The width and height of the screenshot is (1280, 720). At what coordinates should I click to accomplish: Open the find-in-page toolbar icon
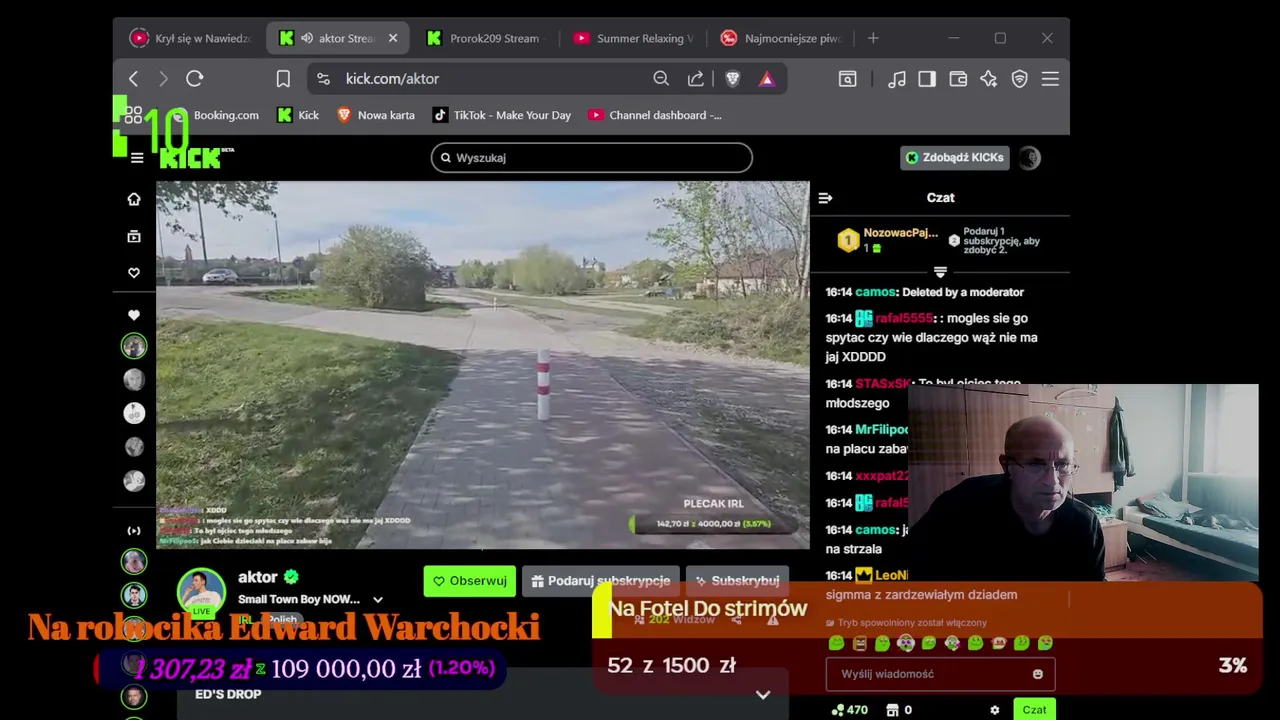(x=848, y=78)
